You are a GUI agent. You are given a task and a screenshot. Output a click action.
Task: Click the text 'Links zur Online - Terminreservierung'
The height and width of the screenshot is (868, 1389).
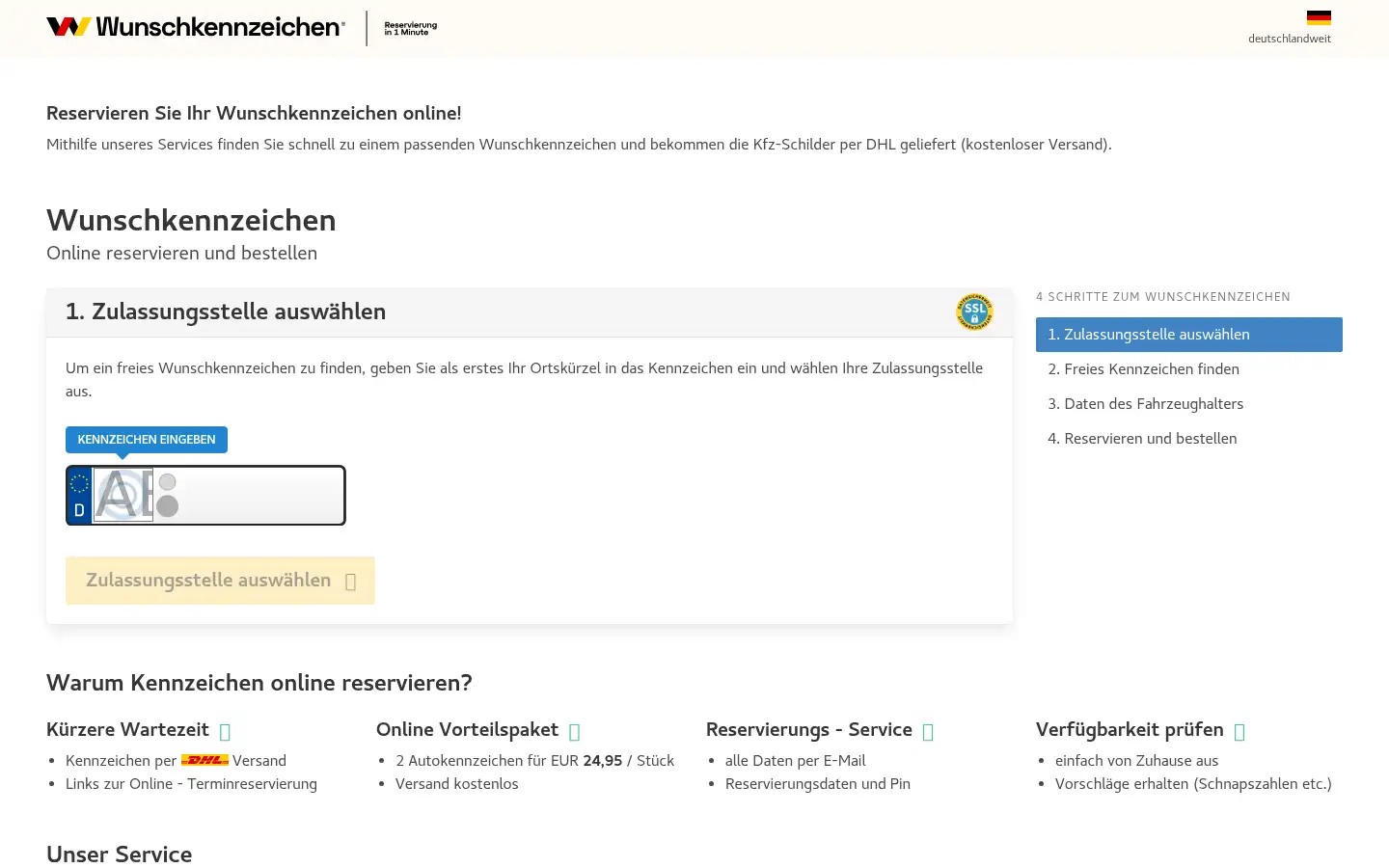pyautogui.click(x=191, y=784)
